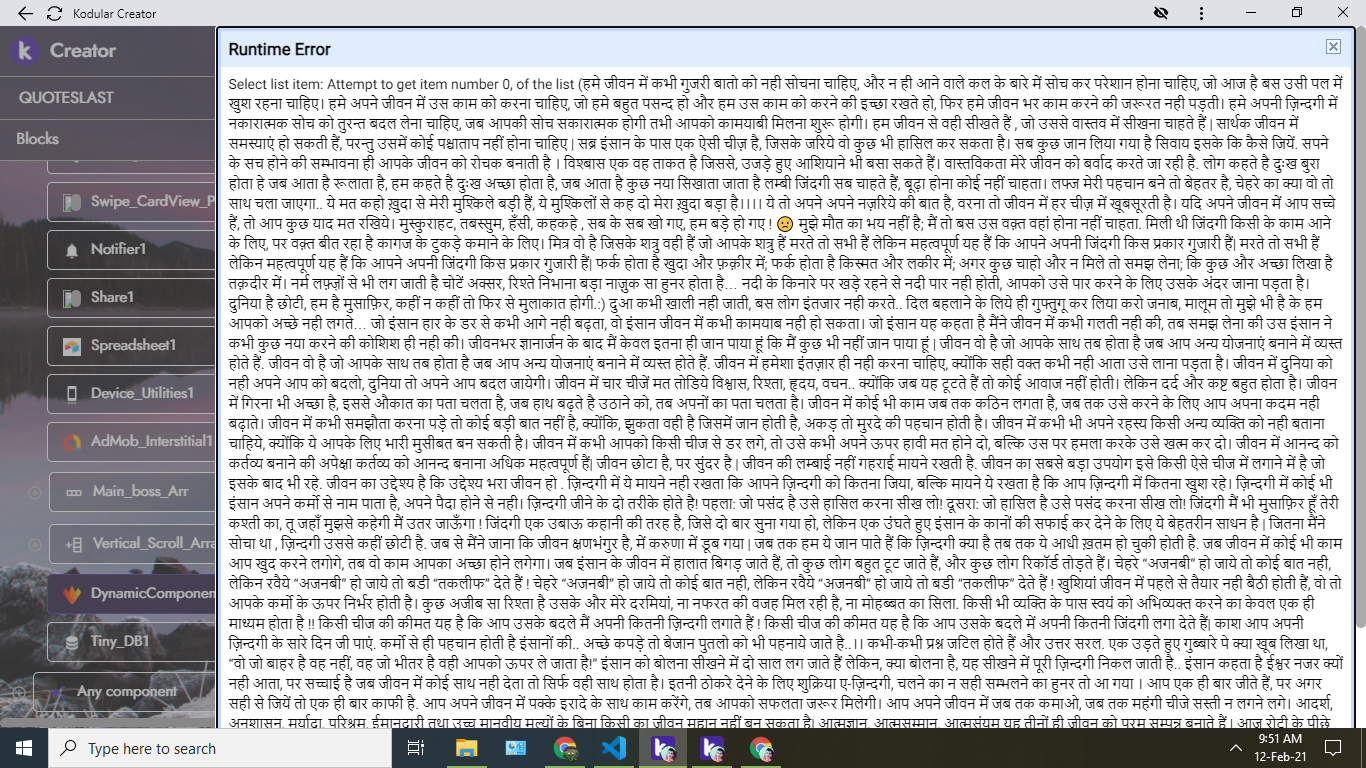
Task: Reload the Kodular Creator page
Action: 54,14
